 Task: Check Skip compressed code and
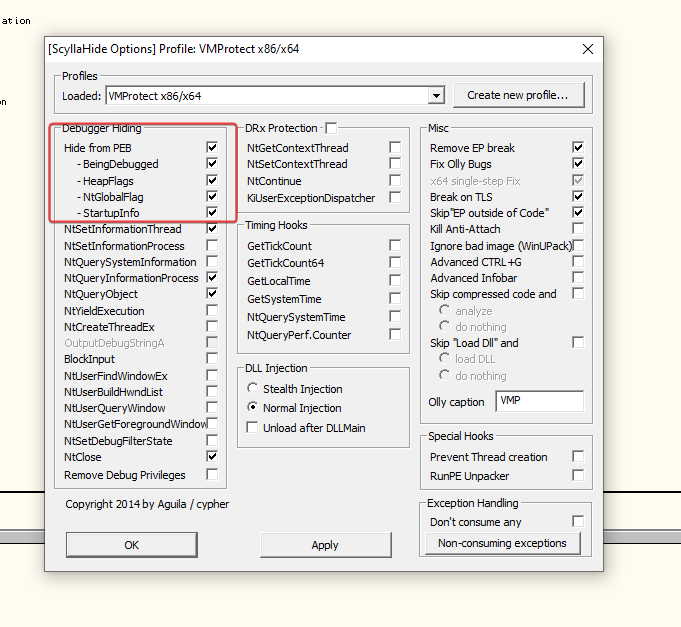click(x=578, y=294)
